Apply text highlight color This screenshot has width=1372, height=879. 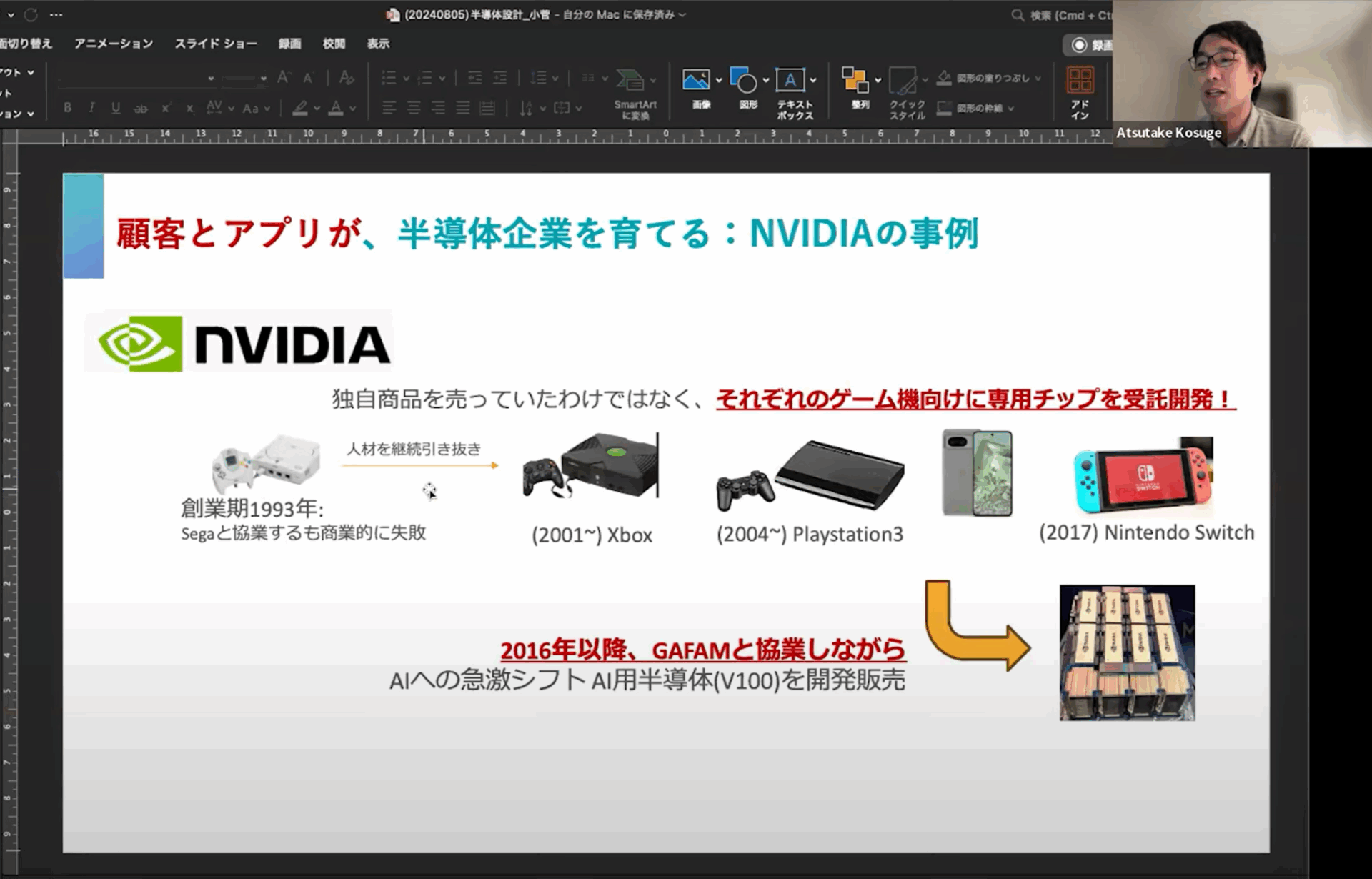click(x=300, y=108)
